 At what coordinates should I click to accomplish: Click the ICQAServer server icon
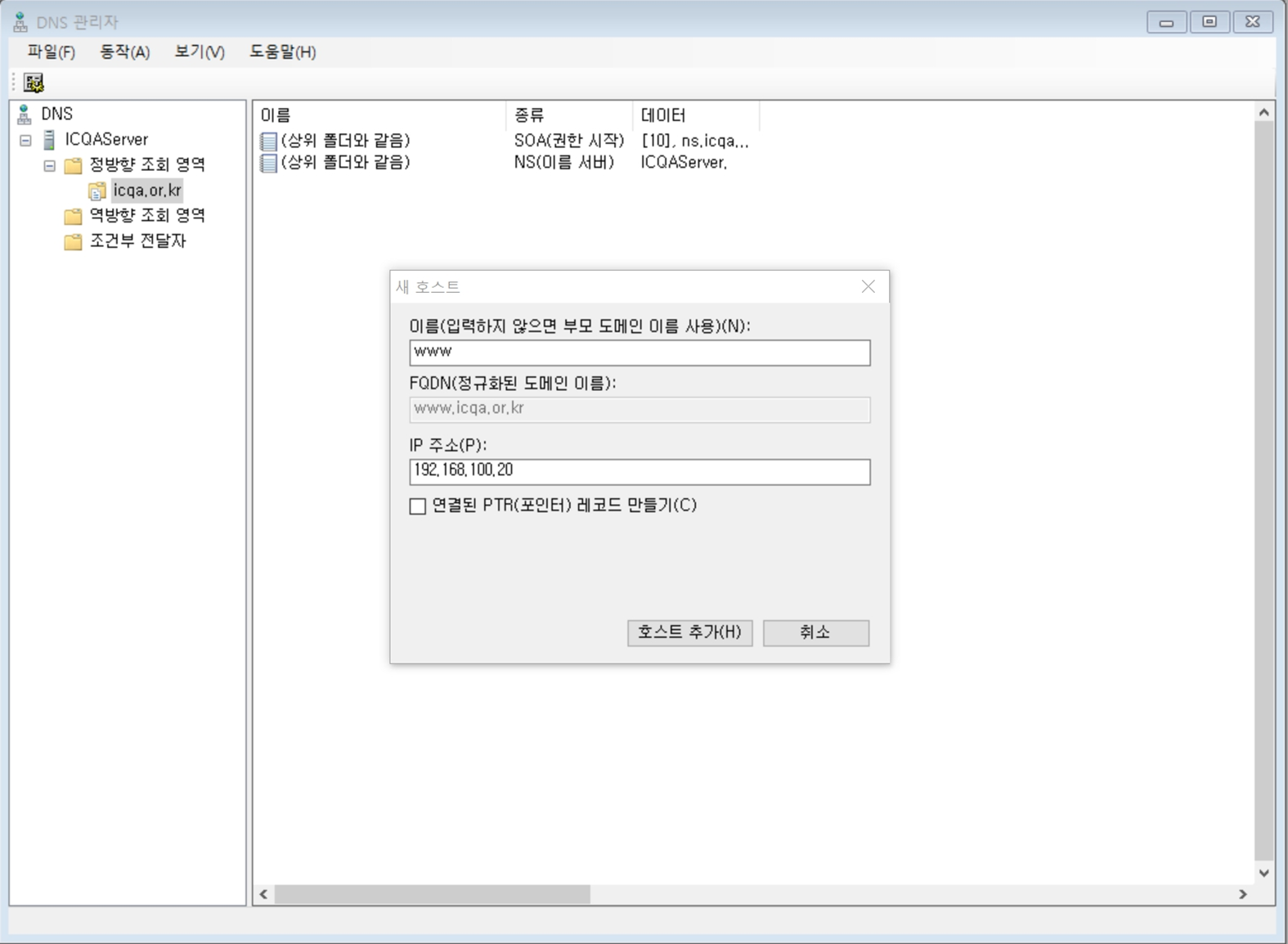[50, 139]
